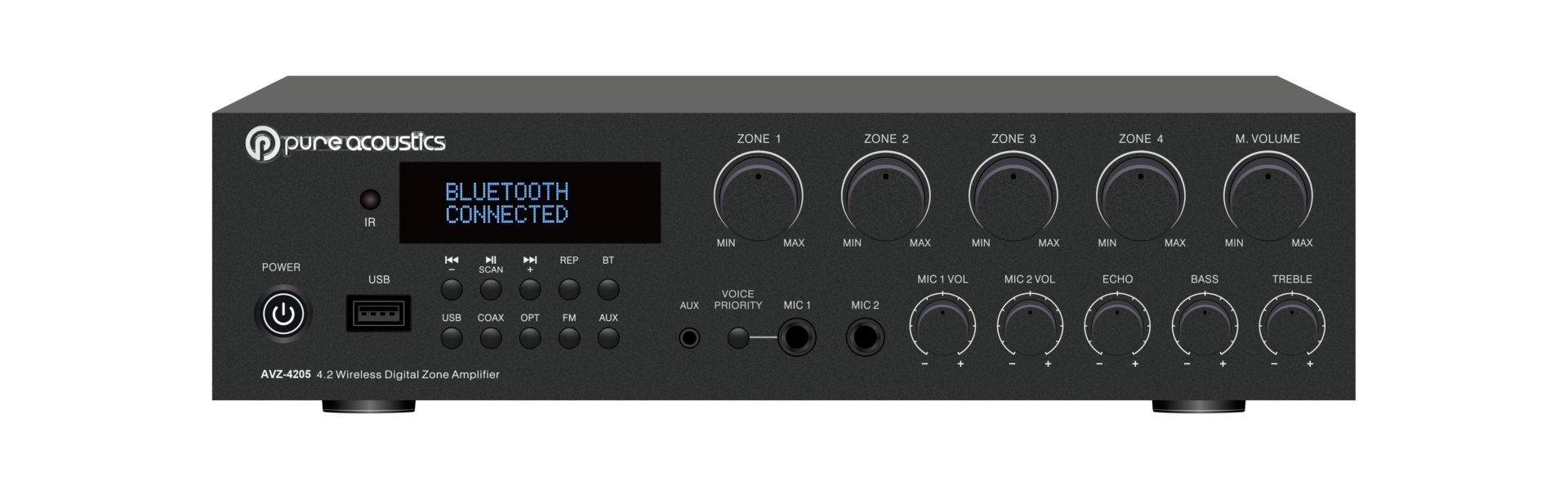
Task: Select the COAX input button
Action: [x=491, y=337]
